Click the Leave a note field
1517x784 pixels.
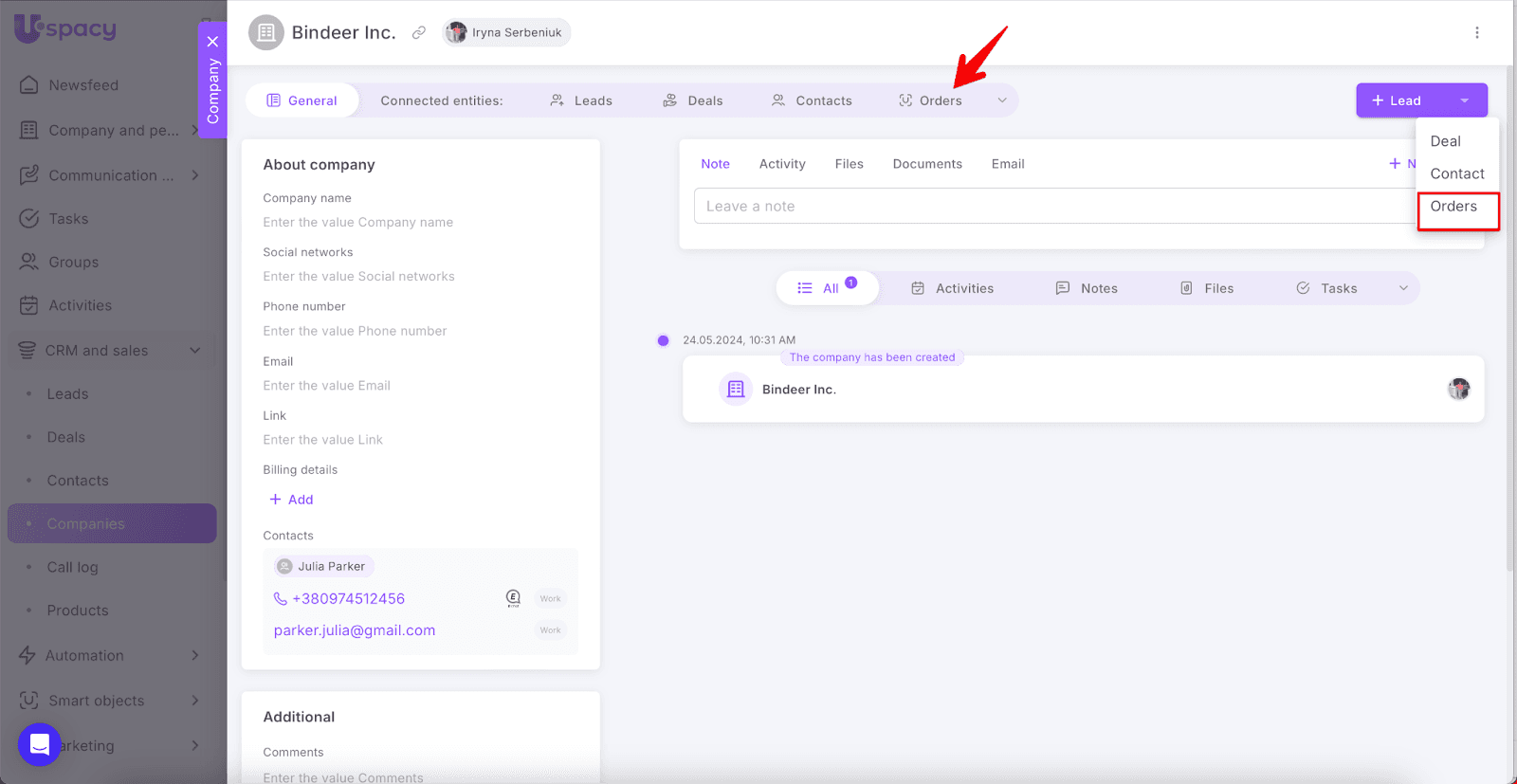1052,206
